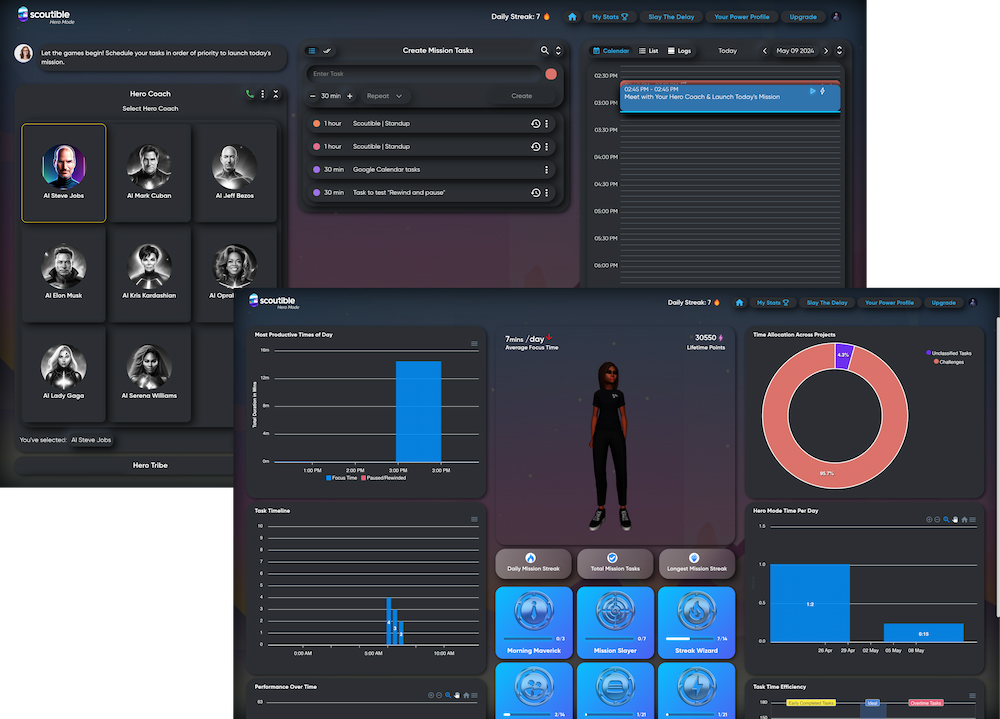Switch to the Logs tab
Image resolution: width=1000 pixels, height=719 pixels.
click(x=679, y=51)
